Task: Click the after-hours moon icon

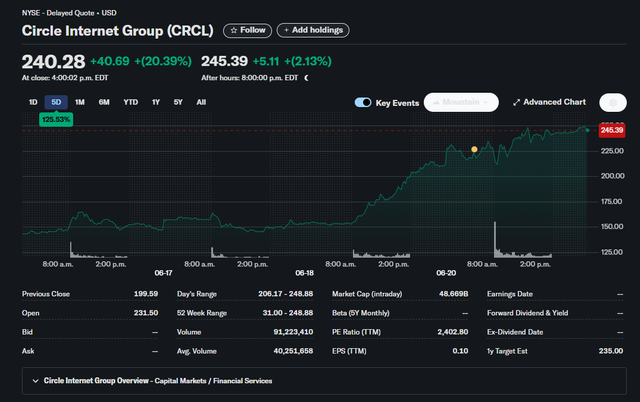Action: (307, 78)
